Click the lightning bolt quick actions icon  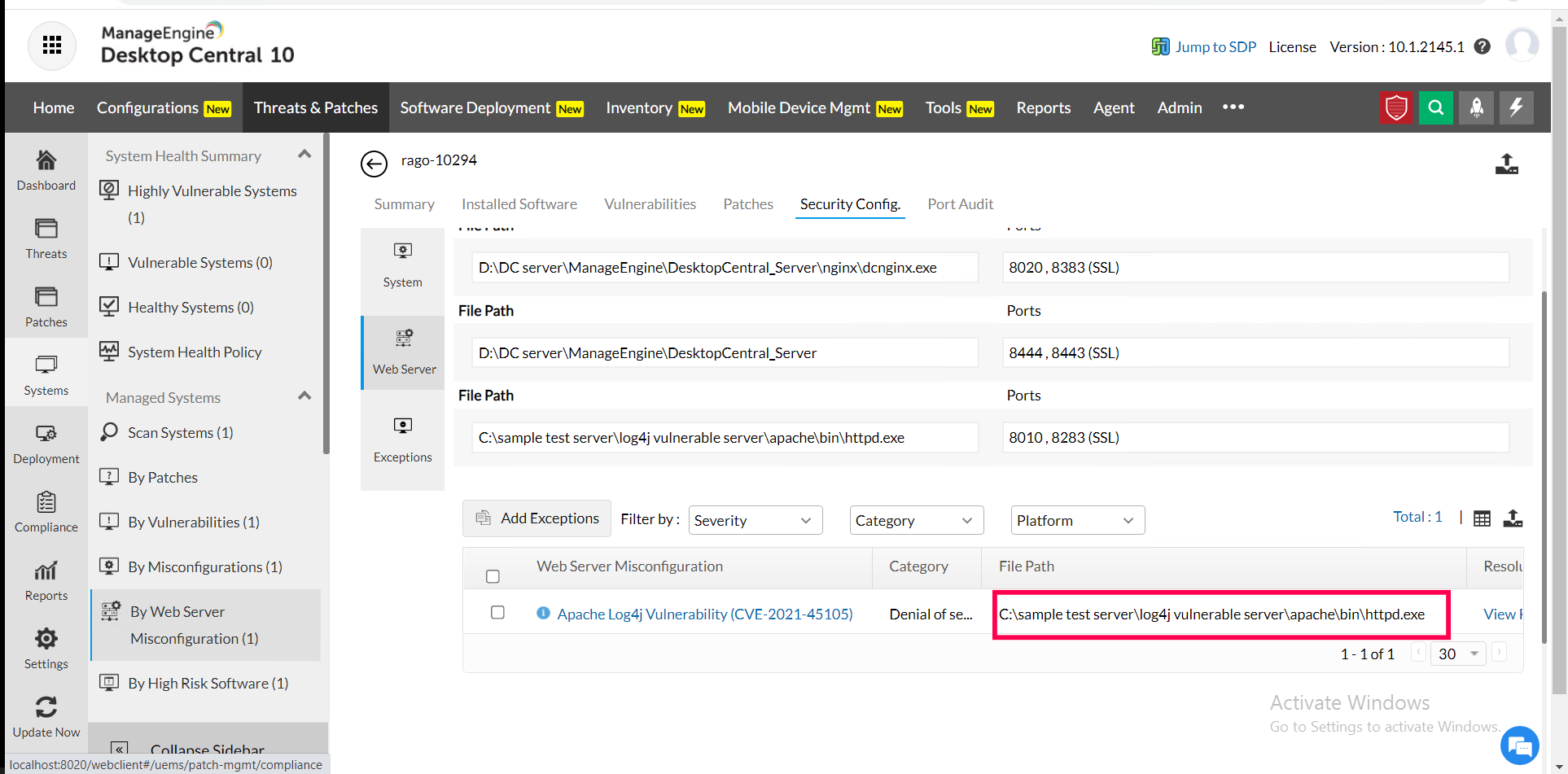[x=1516, y=107]
